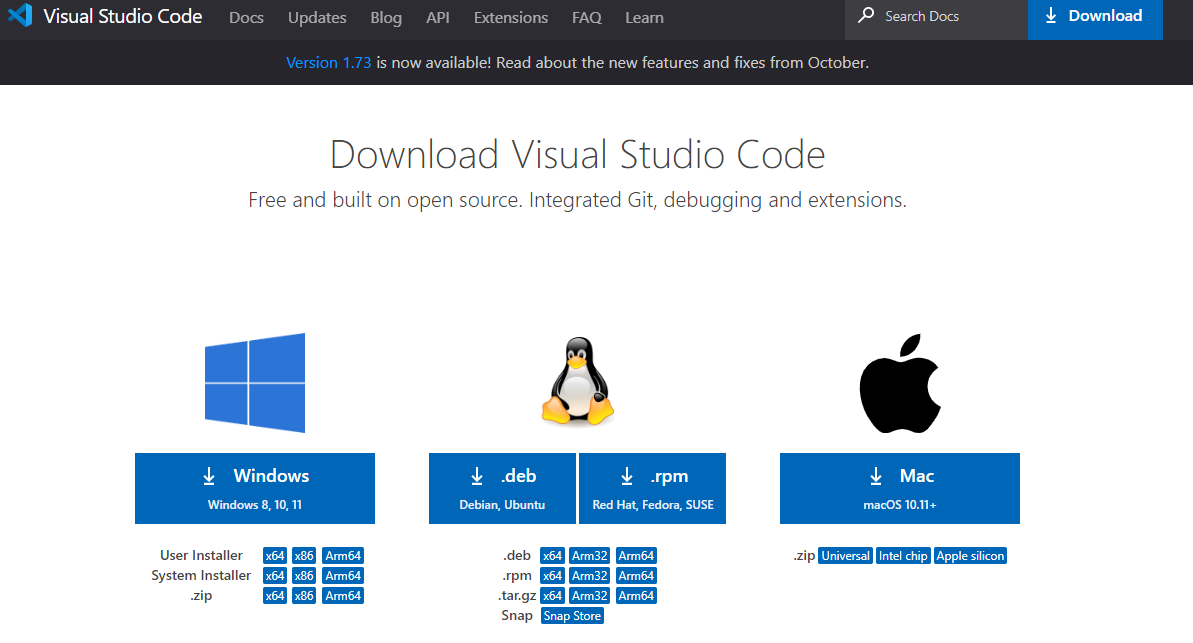
Task: Download the Arm32 .tar.gz for Linux
Action: pyautogui.click(x=589, y=595)
